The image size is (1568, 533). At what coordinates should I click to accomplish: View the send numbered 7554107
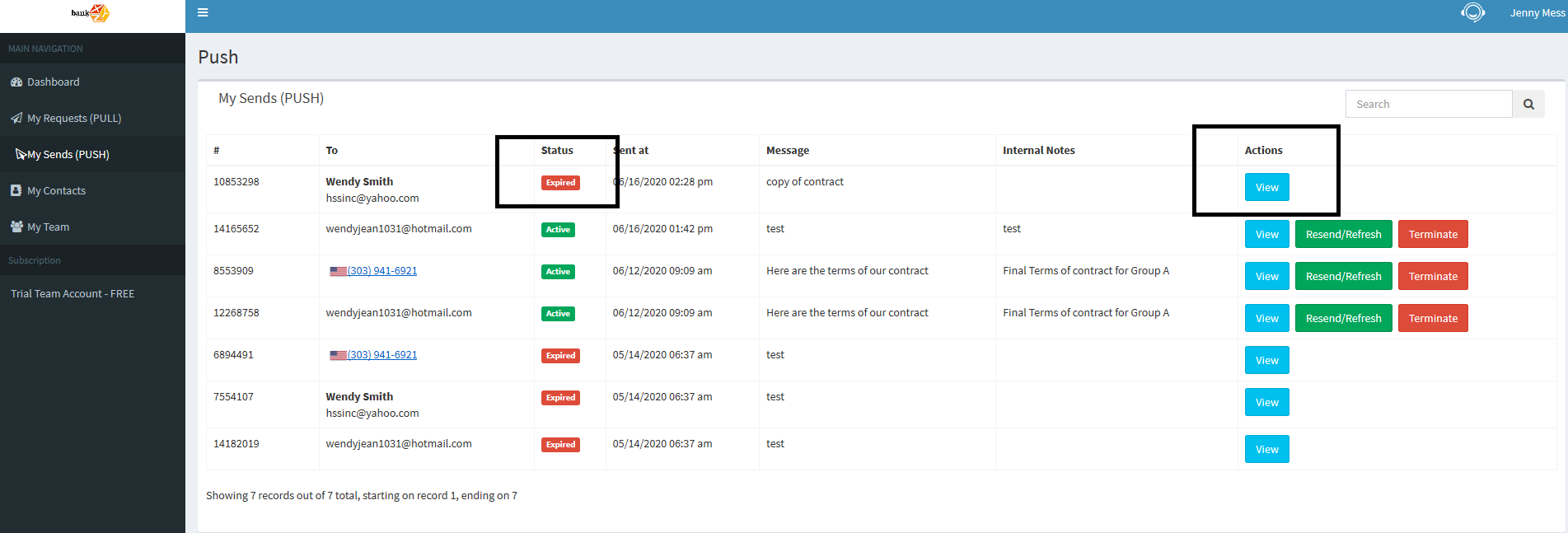click(x=1266, y=402)
